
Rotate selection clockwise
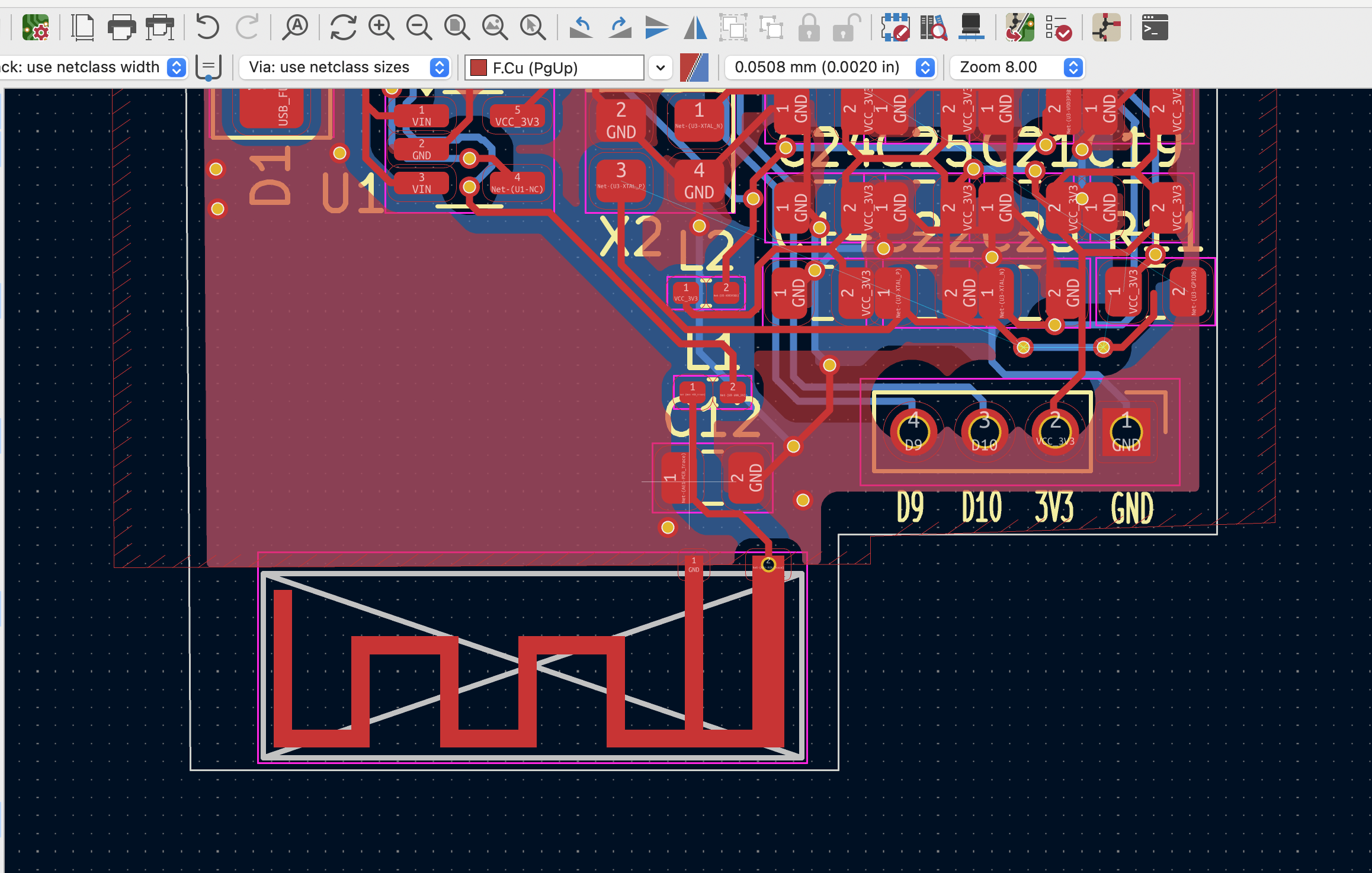(619, 27)
